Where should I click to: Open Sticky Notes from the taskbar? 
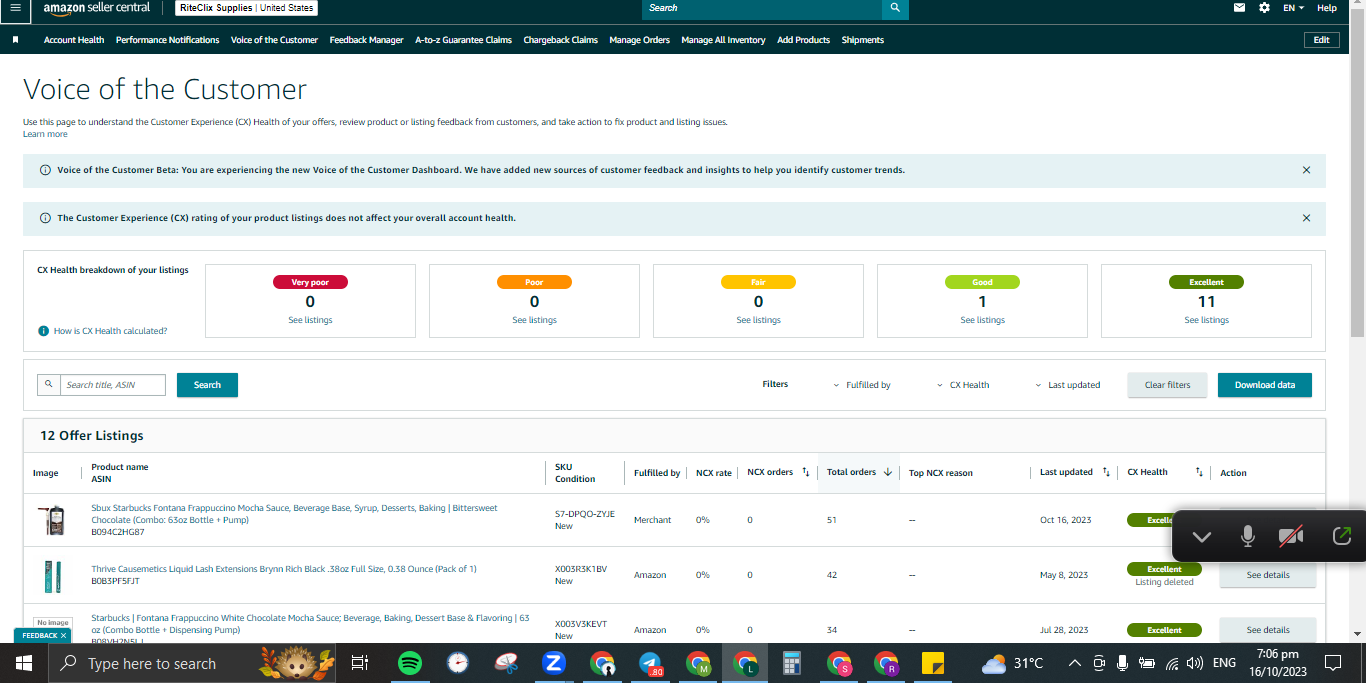tap(933, 663)
